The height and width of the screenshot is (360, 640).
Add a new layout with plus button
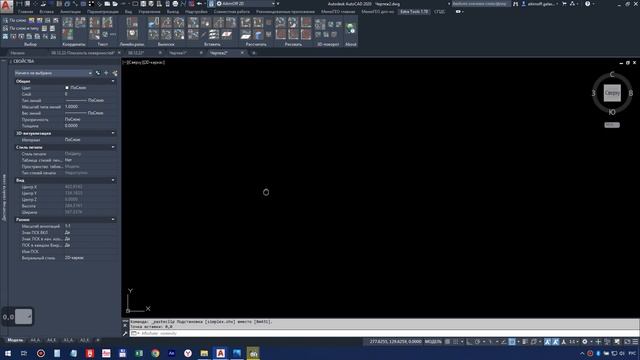(x=98, y=340)
